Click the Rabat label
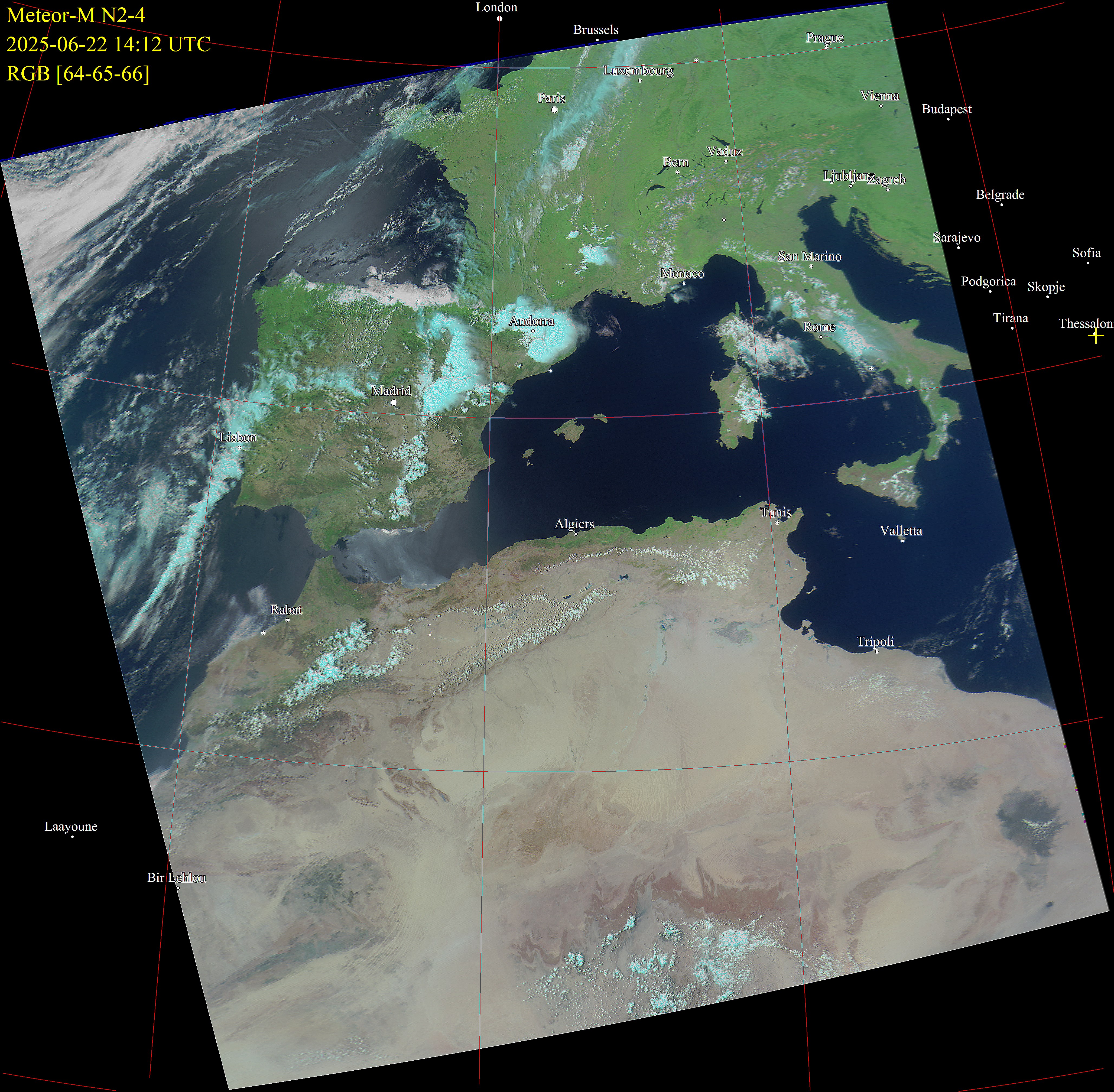Viewport: 1114px width, 1092px height. point(286,610)
